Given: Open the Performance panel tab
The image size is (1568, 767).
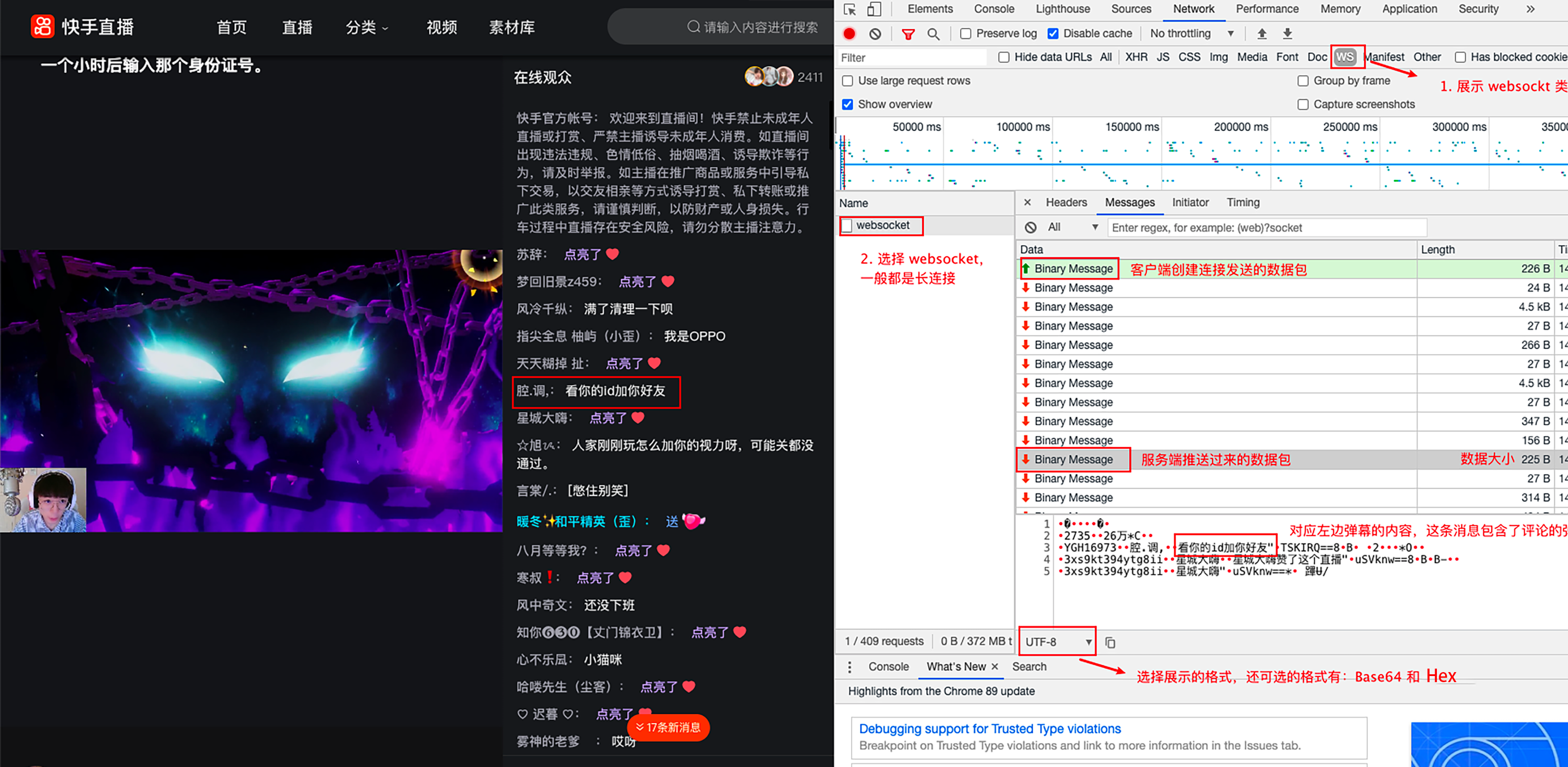Looking at the screenshot, I should 1267,9.
